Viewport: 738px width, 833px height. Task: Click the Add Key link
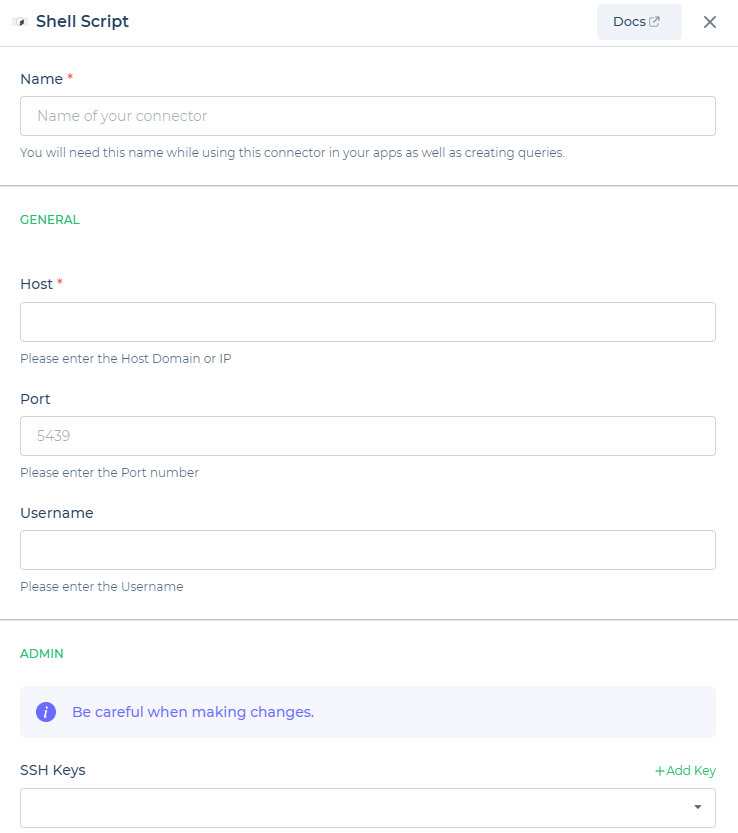(x=685, y=771)
